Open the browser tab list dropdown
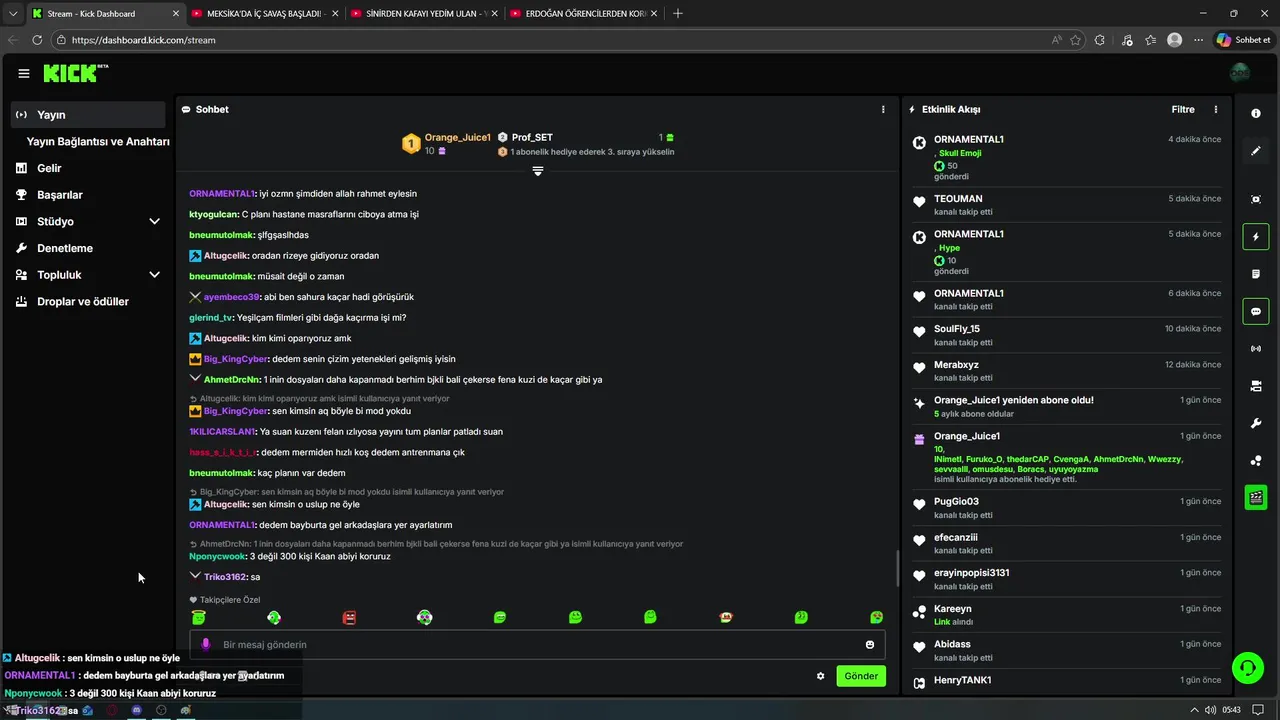Viewport: 1280px width, 720px height. pyautogui.click(x=12, y=13)
